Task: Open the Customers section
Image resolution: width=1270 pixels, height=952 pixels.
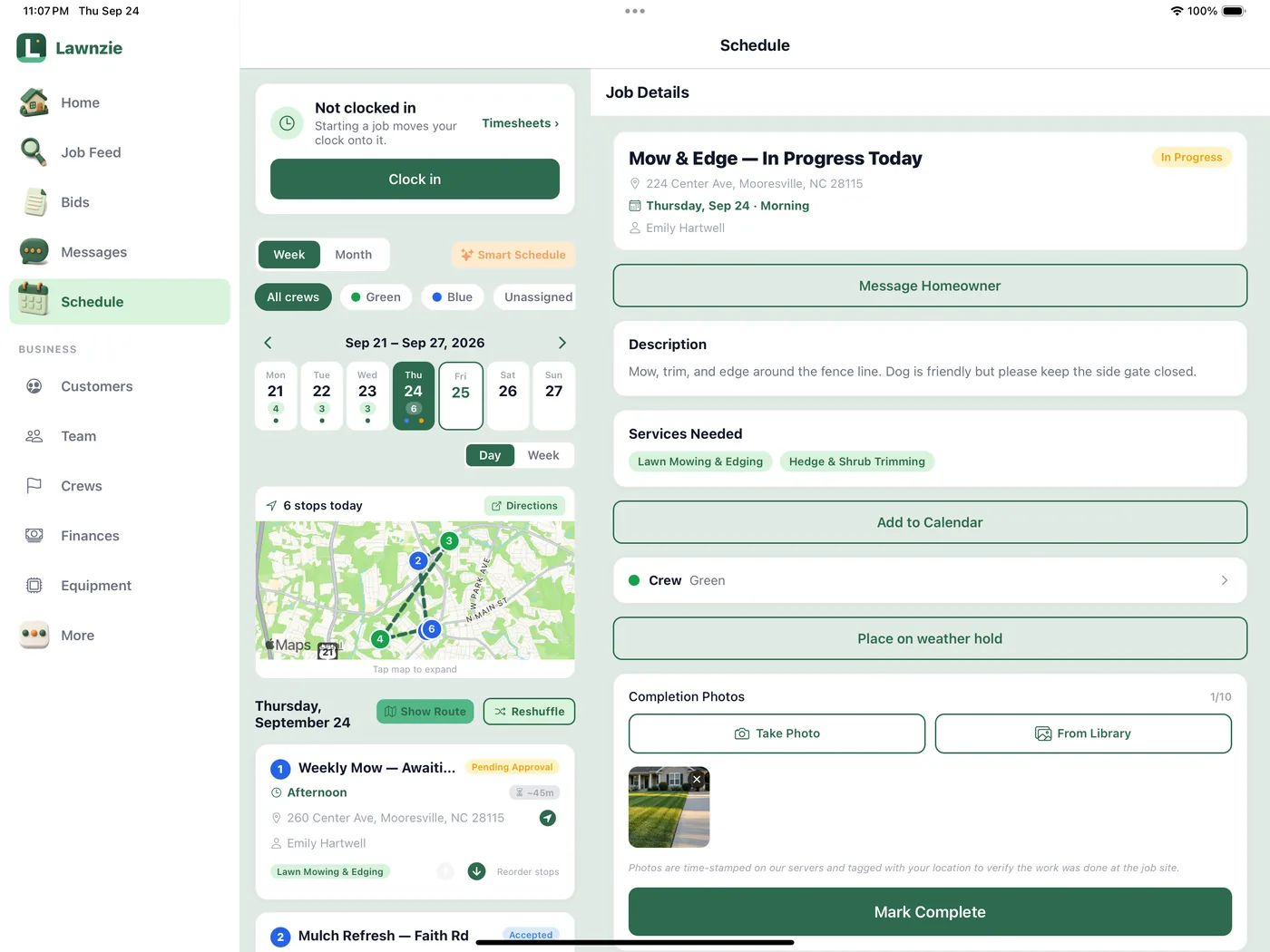Action: tap(120, 386)
